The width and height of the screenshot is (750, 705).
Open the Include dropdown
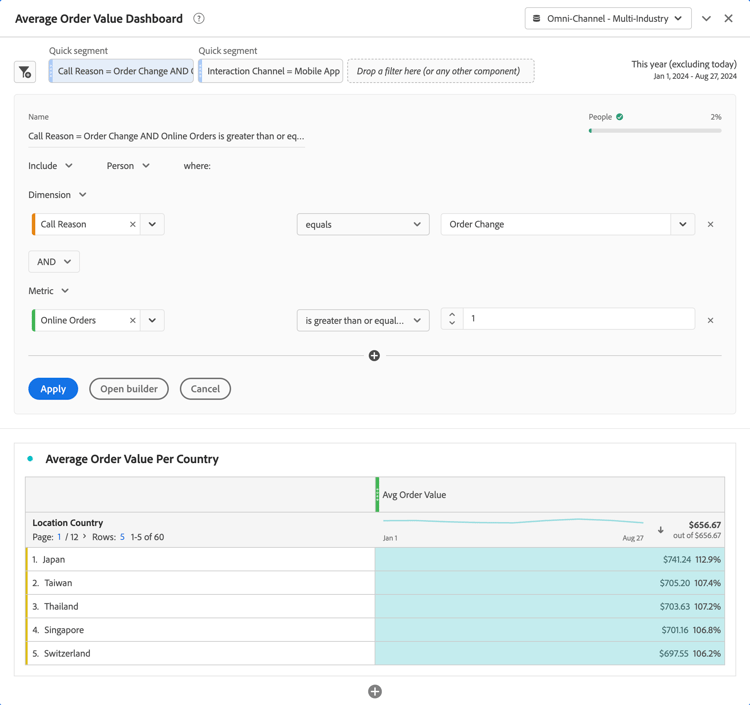click(50, 166)
